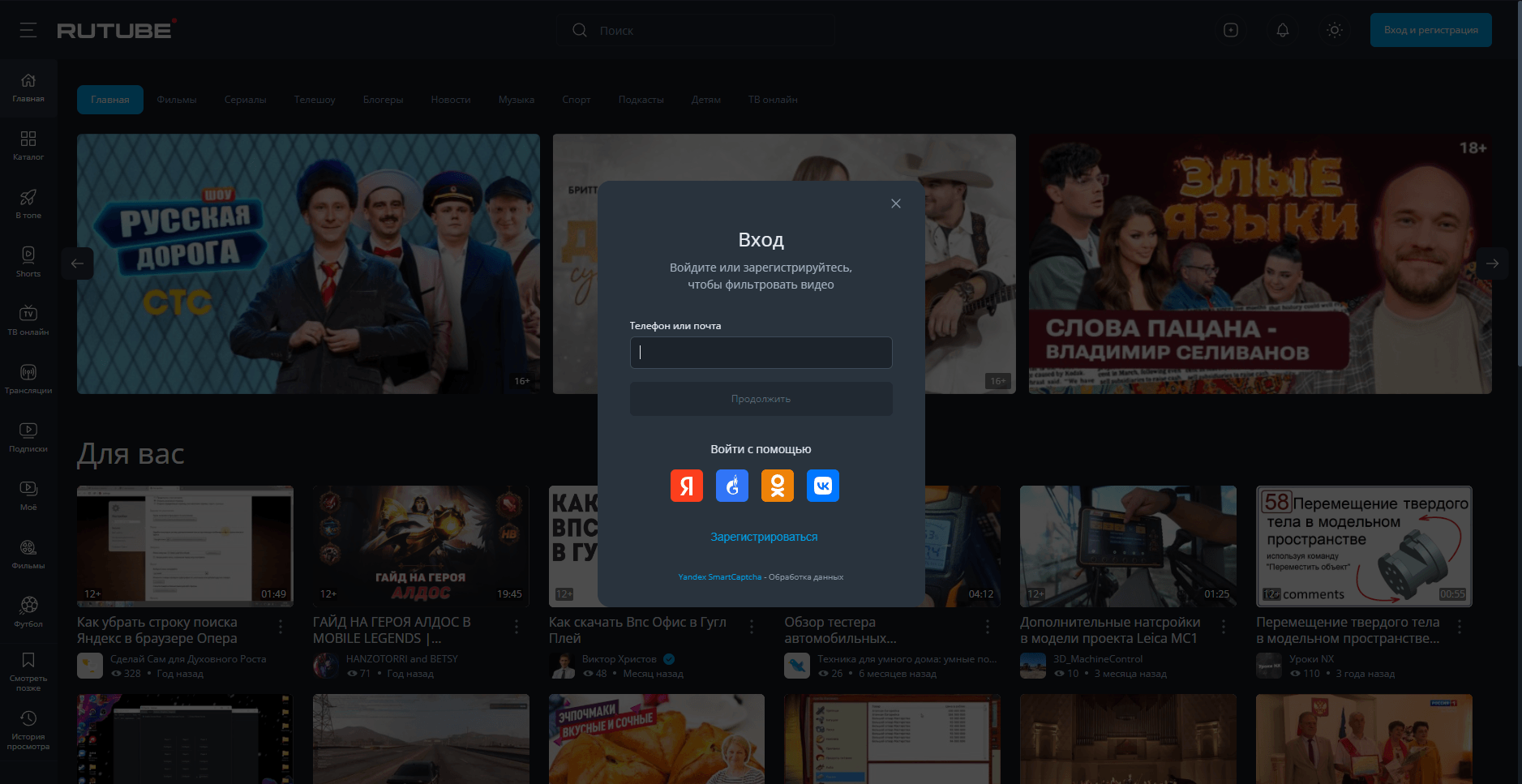The height and width of the screenshot is (784, 1522).
Task: Open the АЛДОС hero guide thumbnail
Action: (421, 546)
